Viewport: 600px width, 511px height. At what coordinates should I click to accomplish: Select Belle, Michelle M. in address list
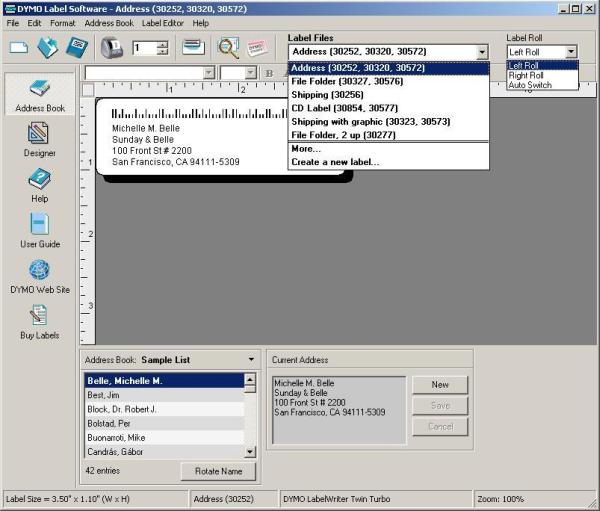click(164, 381)
